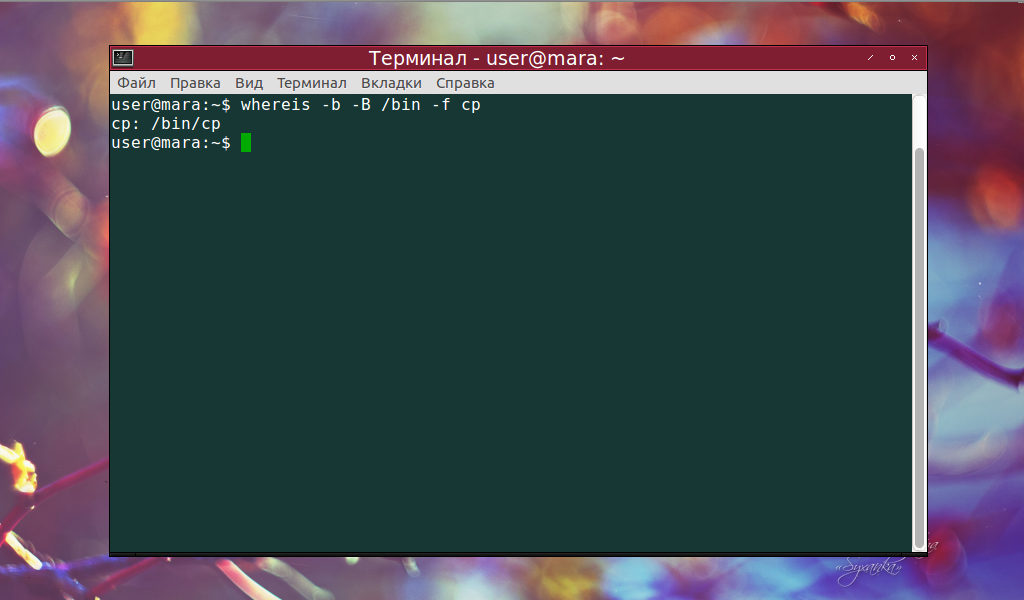Open the Справка menu
This screenshot has width=1024, height=600.
click(x=464, y=83)
